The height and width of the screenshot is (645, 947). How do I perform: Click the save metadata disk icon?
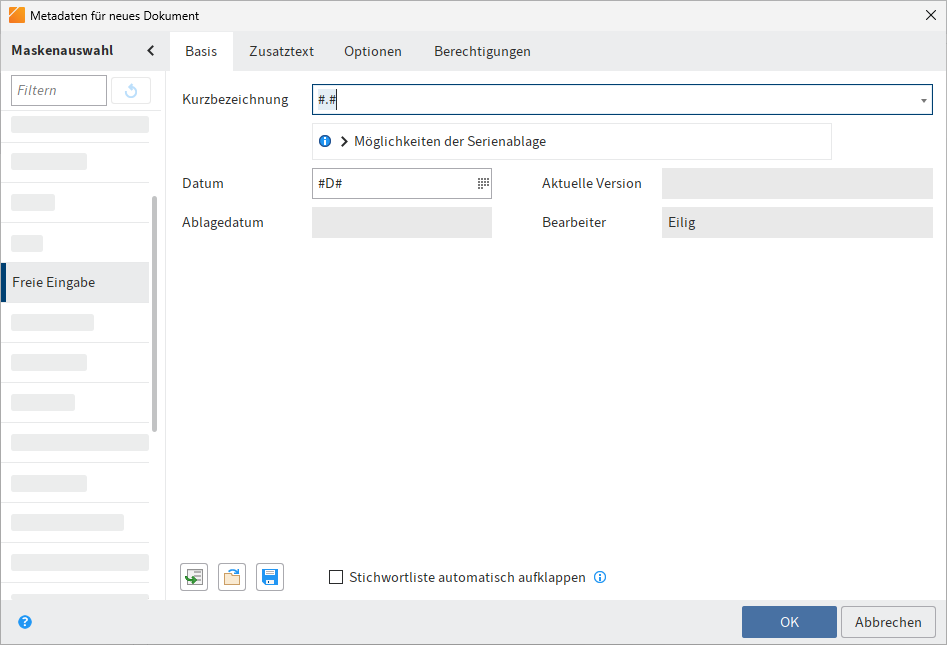269,576
